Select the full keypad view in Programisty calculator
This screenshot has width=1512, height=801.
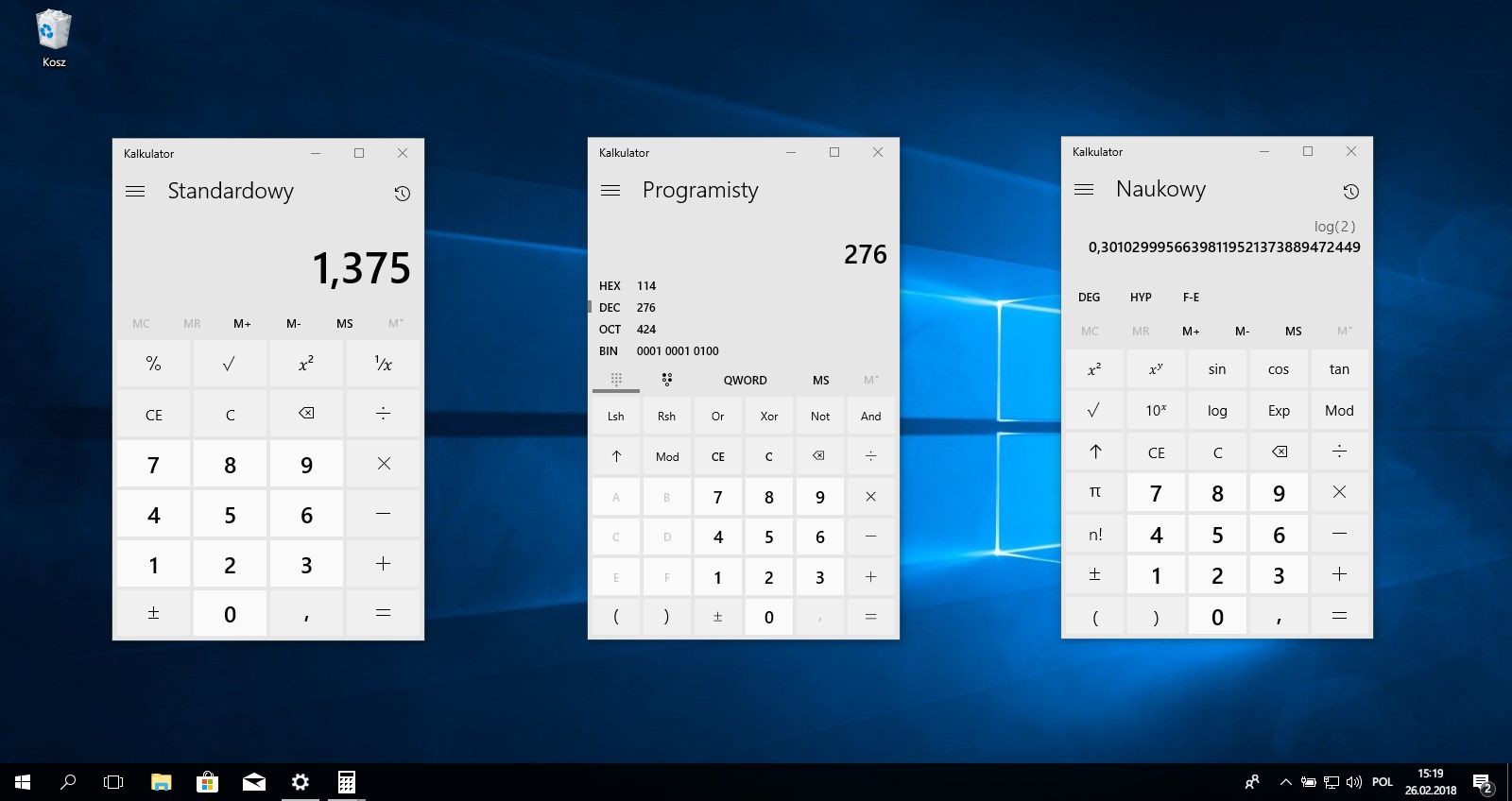coord(616,380)
